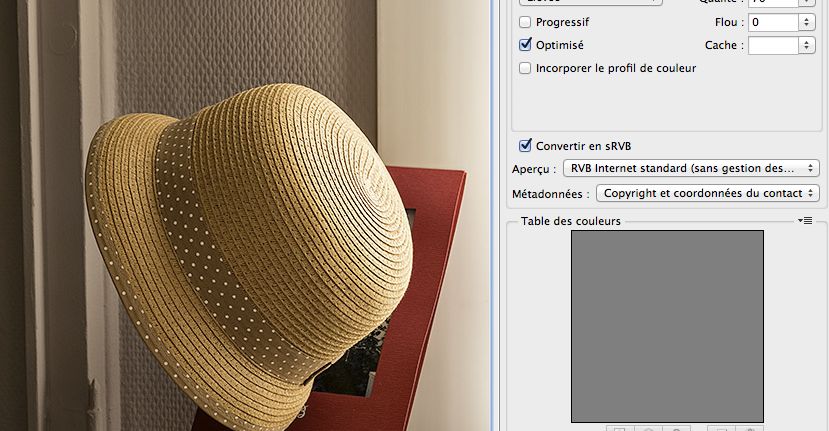Open the Cache color dropdown arrow
Image resolution: width=829 pixels, height=431 pixels.
(806, 45)
